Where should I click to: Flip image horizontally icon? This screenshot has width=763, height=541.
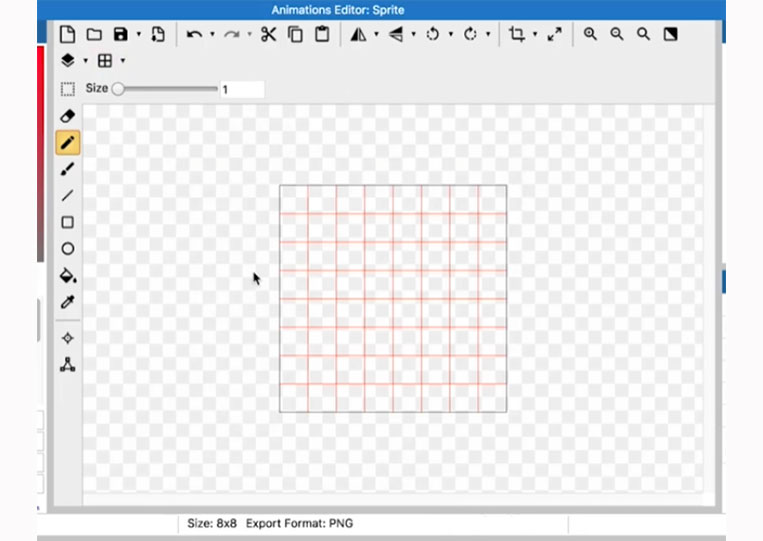pyautogui.click(x=359, y=35)
